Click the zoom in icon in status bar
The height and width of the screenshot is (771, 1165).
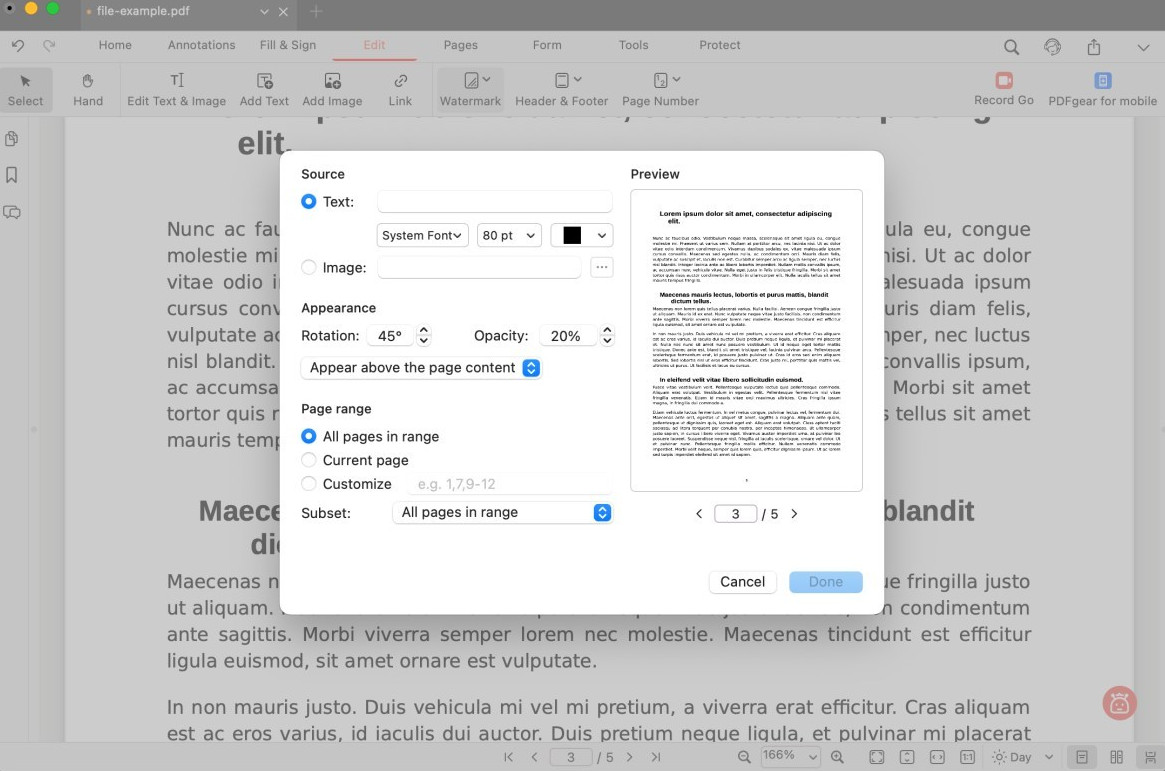(x=837, y=757)
